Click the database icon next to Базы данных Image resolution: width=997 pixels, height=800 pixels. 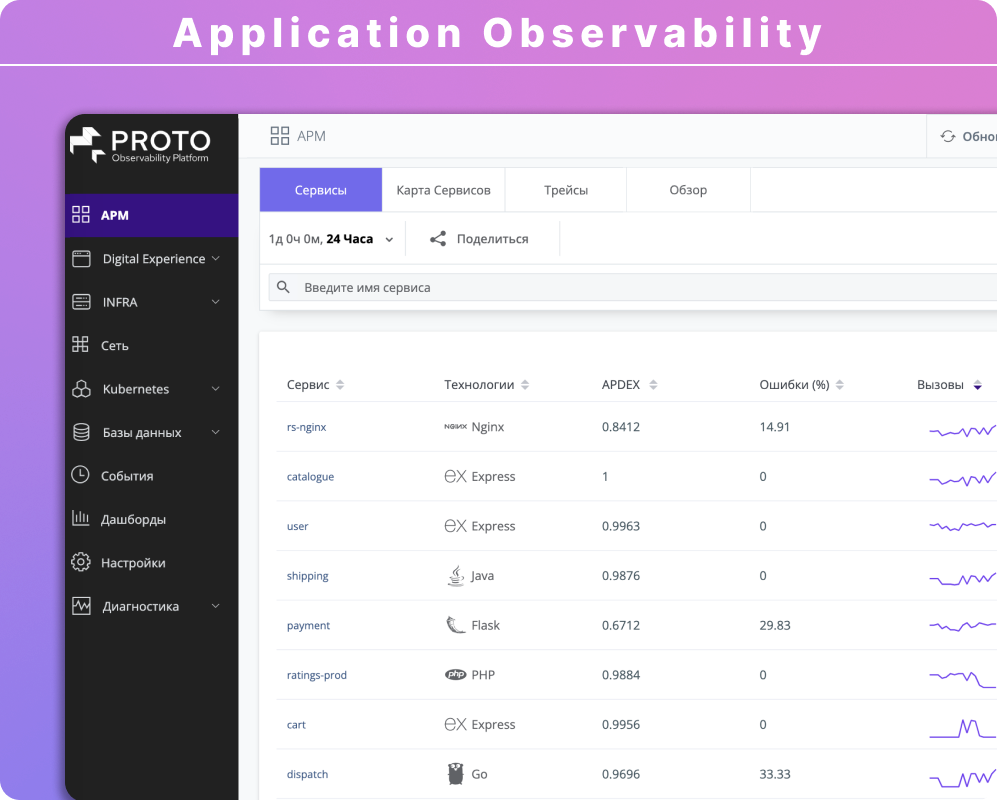click(80, 432)
